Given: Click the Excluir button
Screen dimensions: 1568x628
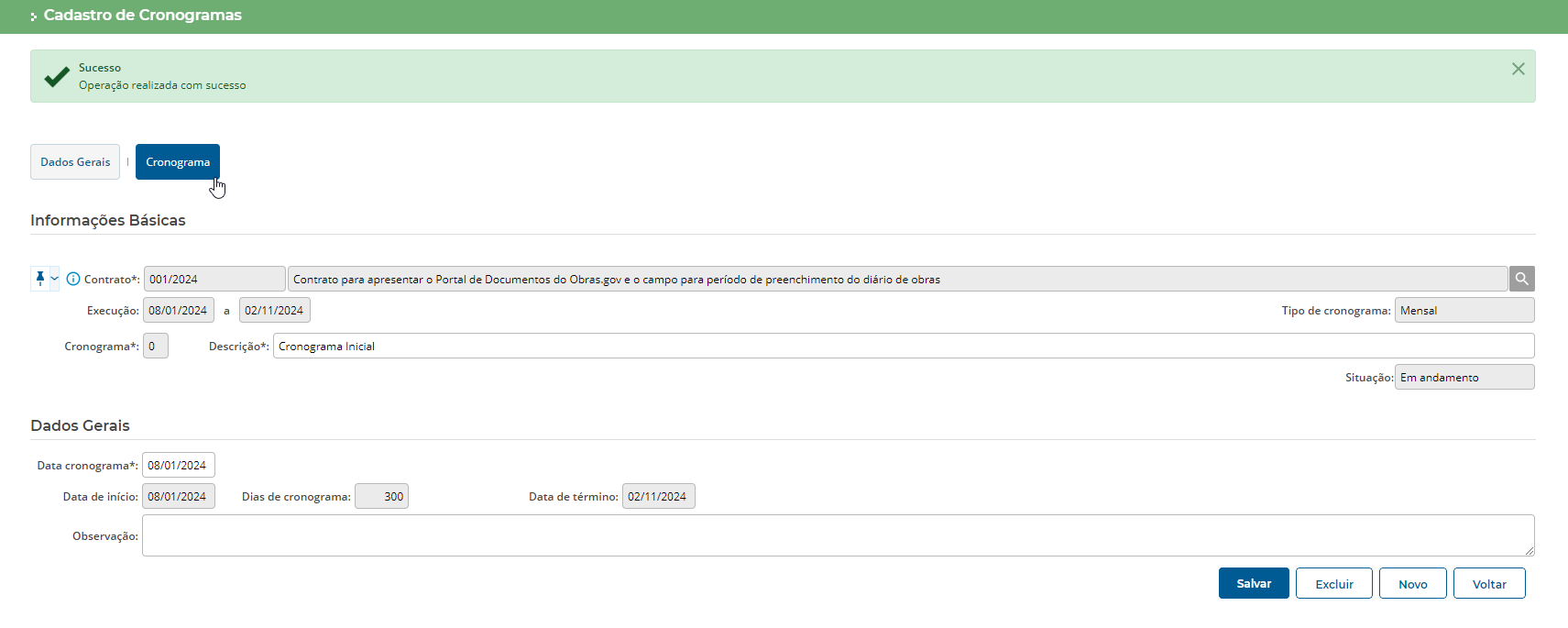Looking at the screenshot, I should coord(1333,584).
